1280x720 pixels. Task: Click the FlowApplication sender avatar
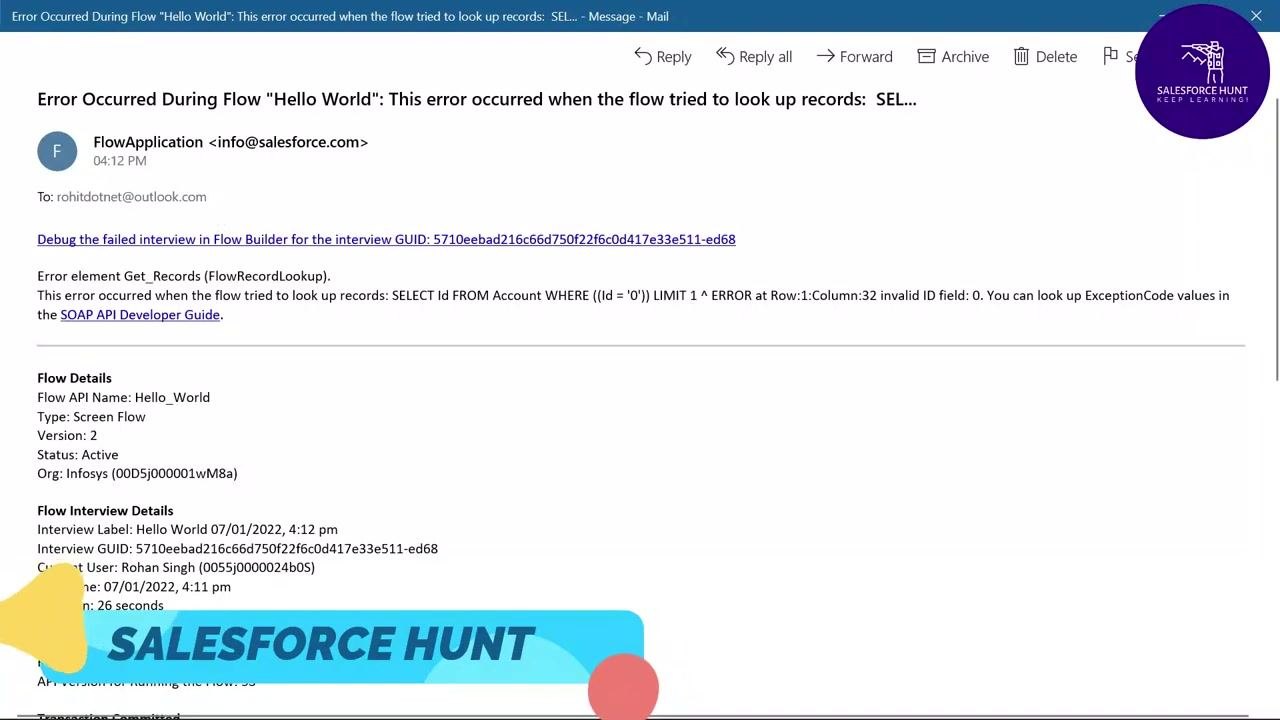[x=57, y=151]
